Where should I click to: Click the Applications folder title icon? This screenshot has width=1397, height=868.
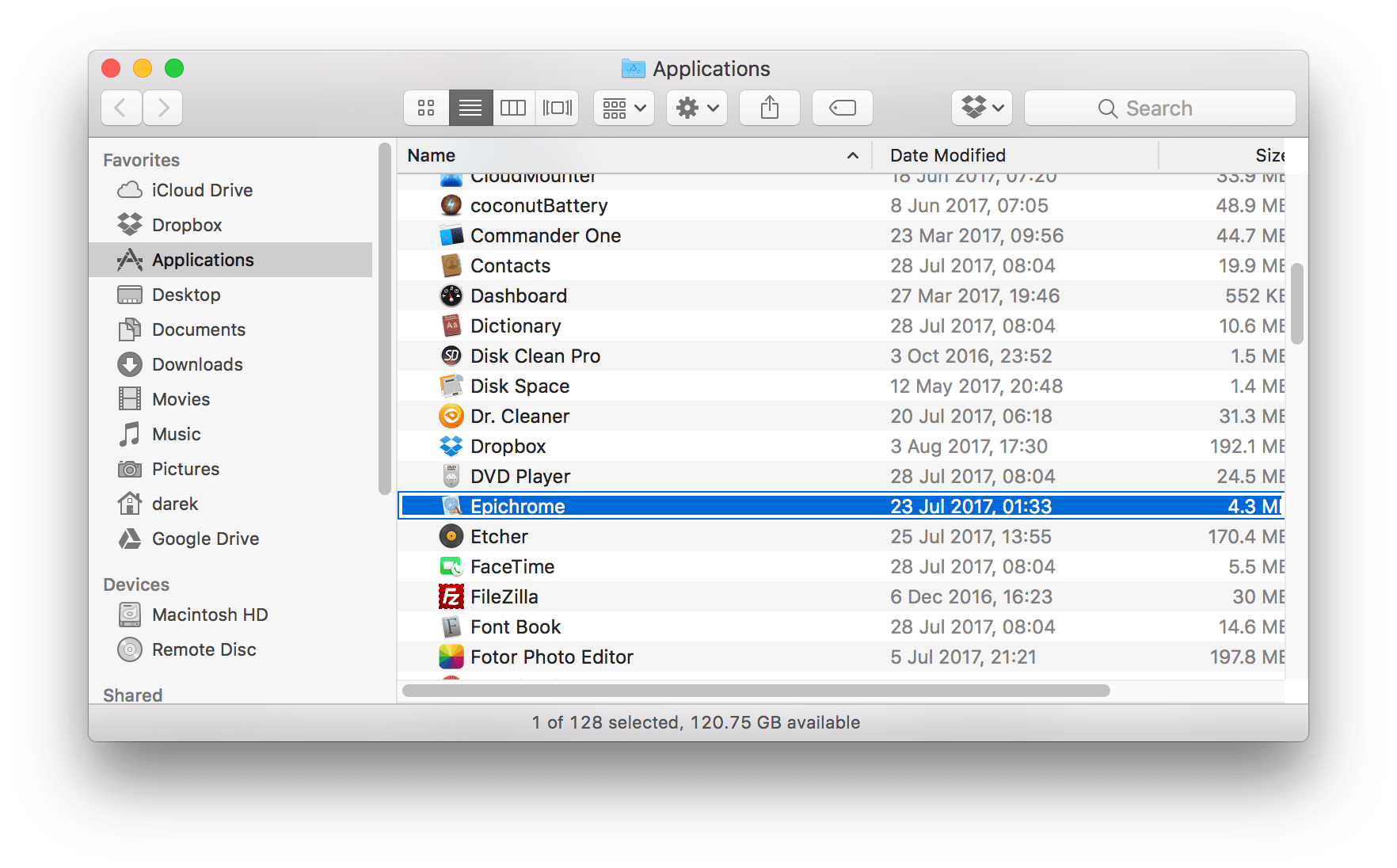(x=633, y=68)
